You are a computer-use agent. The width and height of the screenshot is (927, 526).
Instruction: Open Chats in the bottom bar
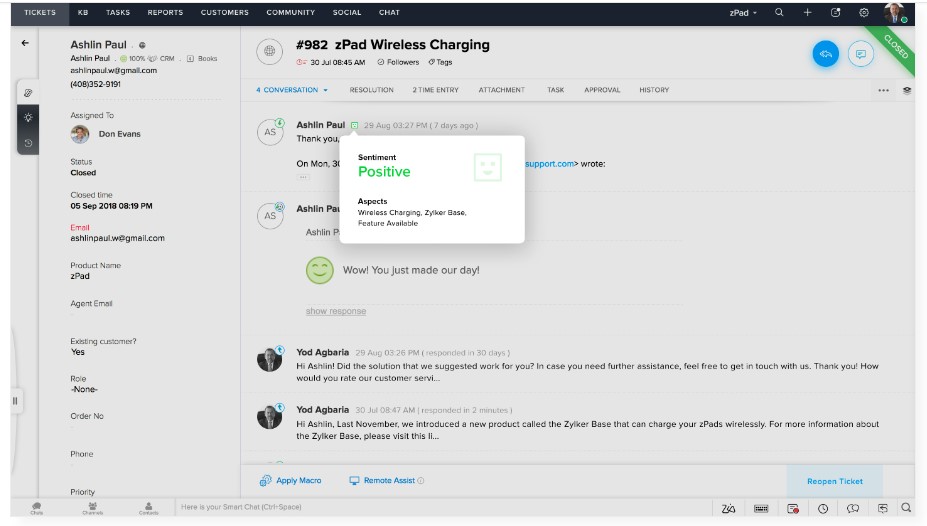pos(37,508)
